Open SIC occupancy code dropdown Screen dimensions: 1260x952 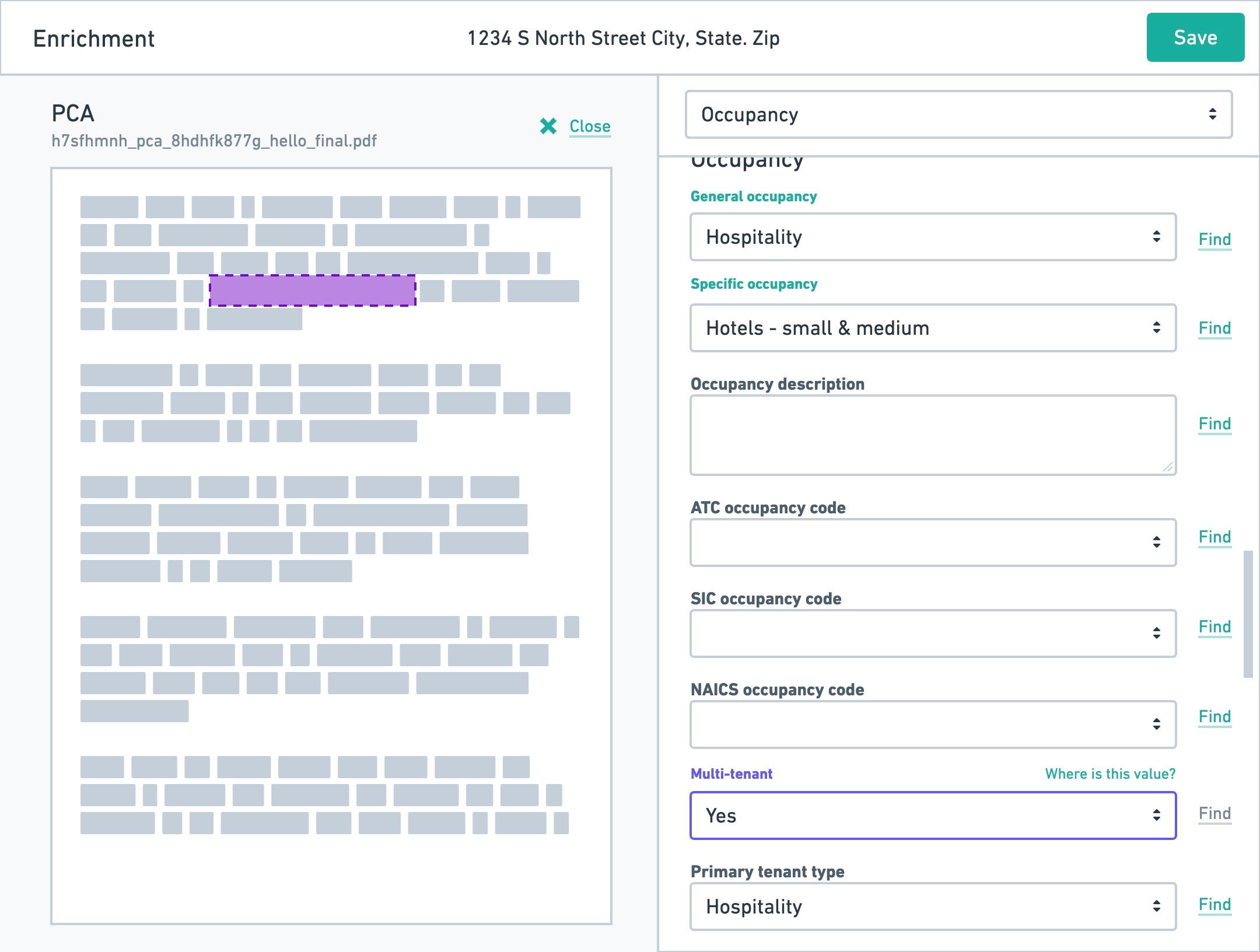coord(932,633)
